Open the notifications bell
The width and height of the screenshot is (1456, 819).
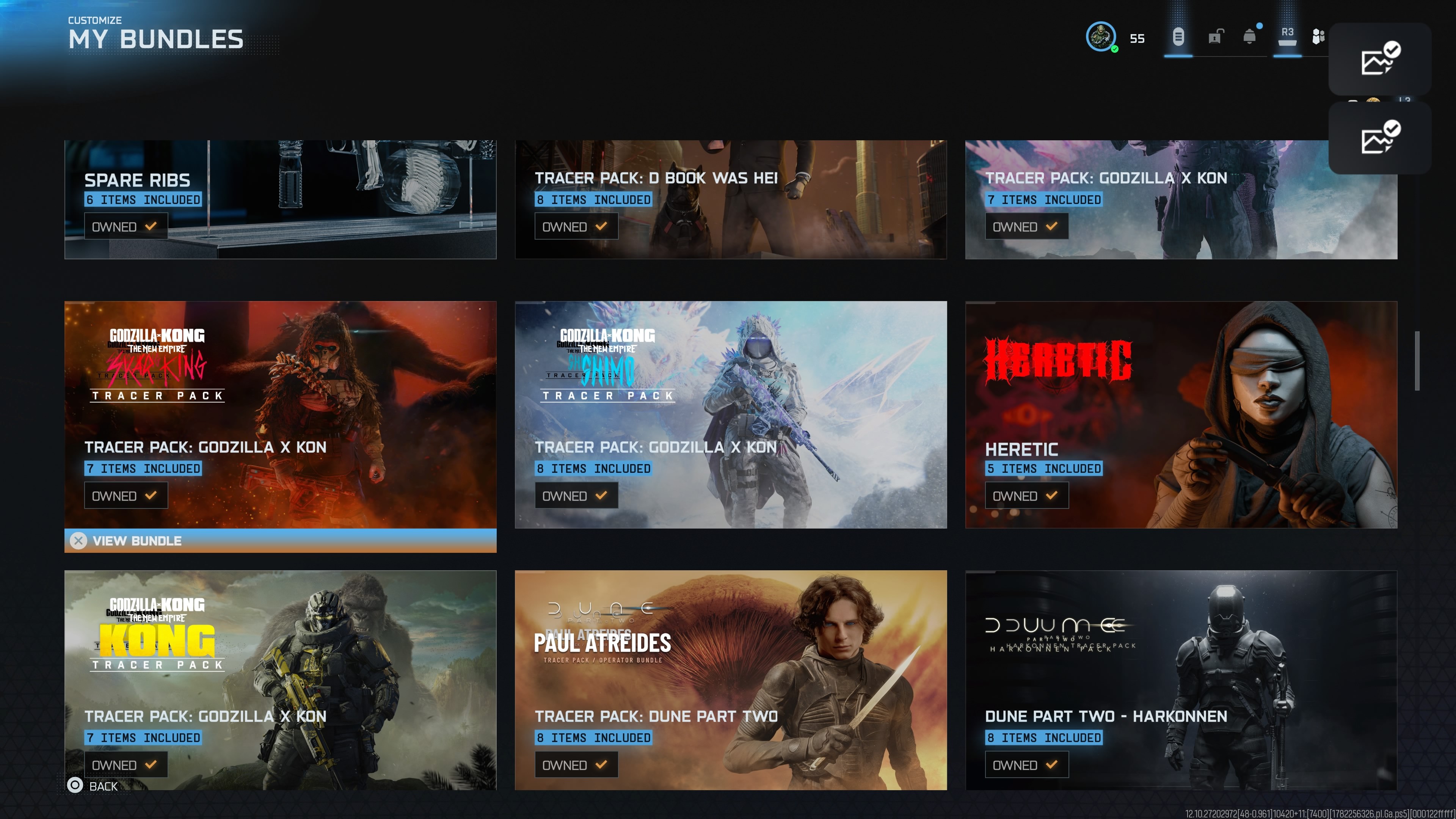click(1250, 37)
